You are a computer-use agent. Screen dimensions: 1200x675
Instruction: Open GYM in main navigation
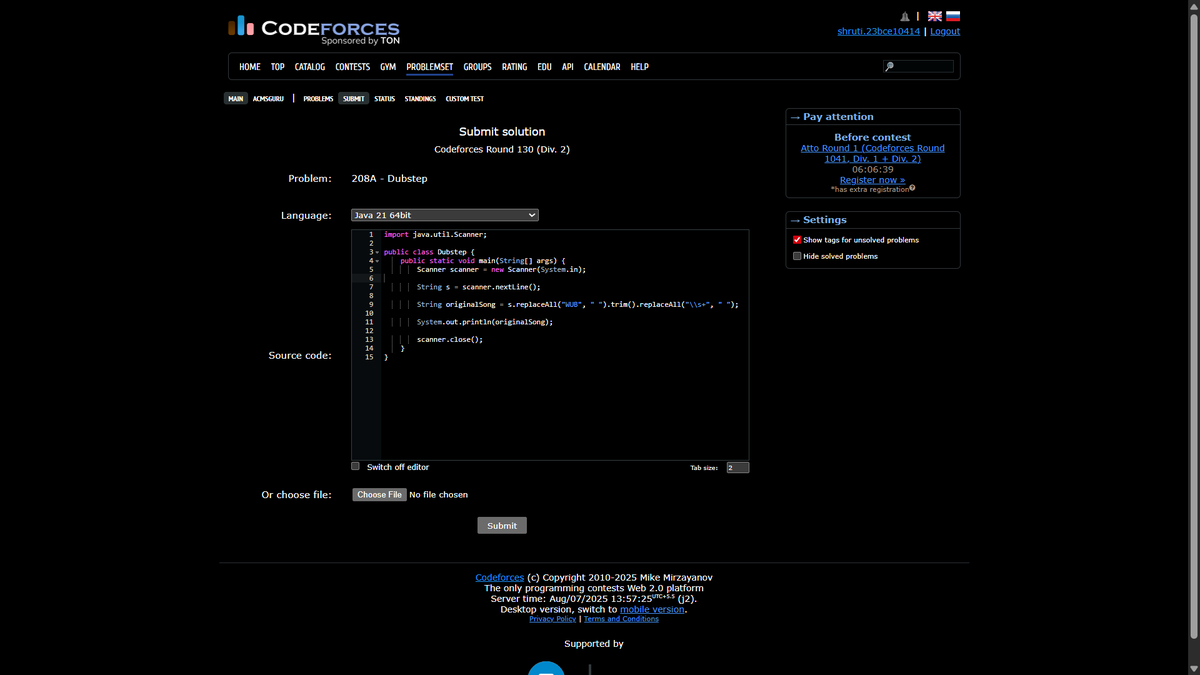[x=388, y=67]
